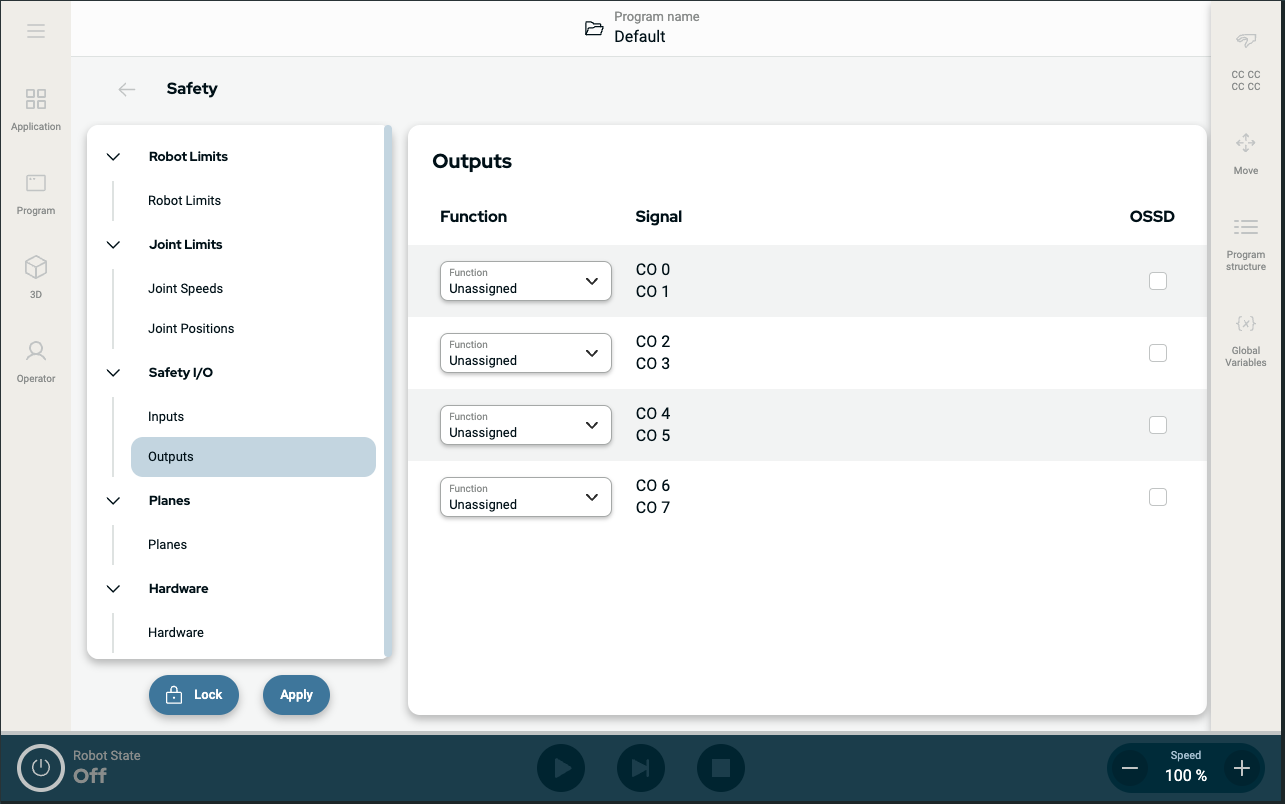This screenshot has height=804, width=1285.
Task: Collapse the Robot Limits section chevron
Action: point(113,157)
